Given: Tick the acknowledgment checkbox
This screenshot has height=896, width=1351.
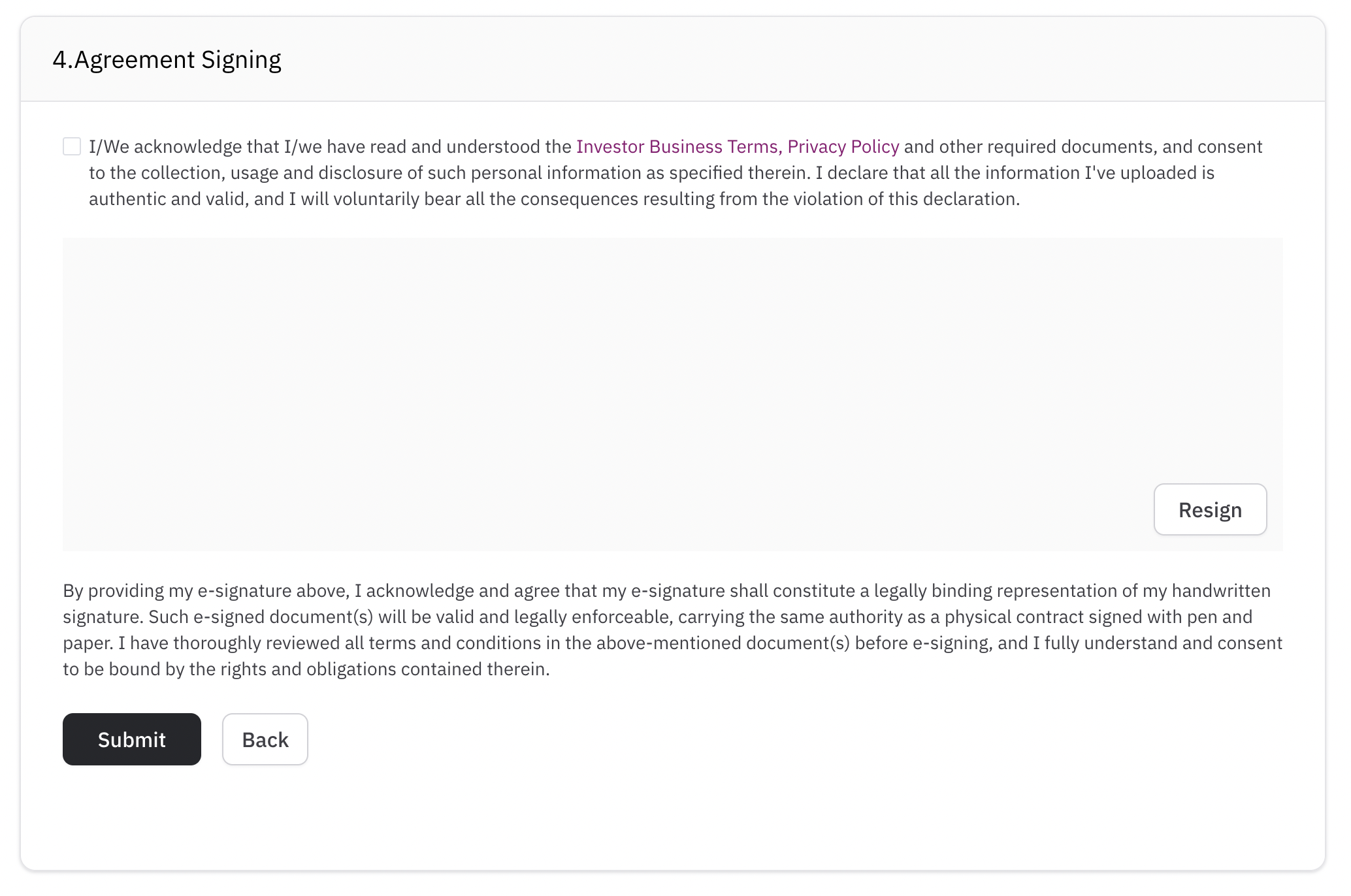Looking at the screenshot, I should pyautogui.click(x=72, y=146).
